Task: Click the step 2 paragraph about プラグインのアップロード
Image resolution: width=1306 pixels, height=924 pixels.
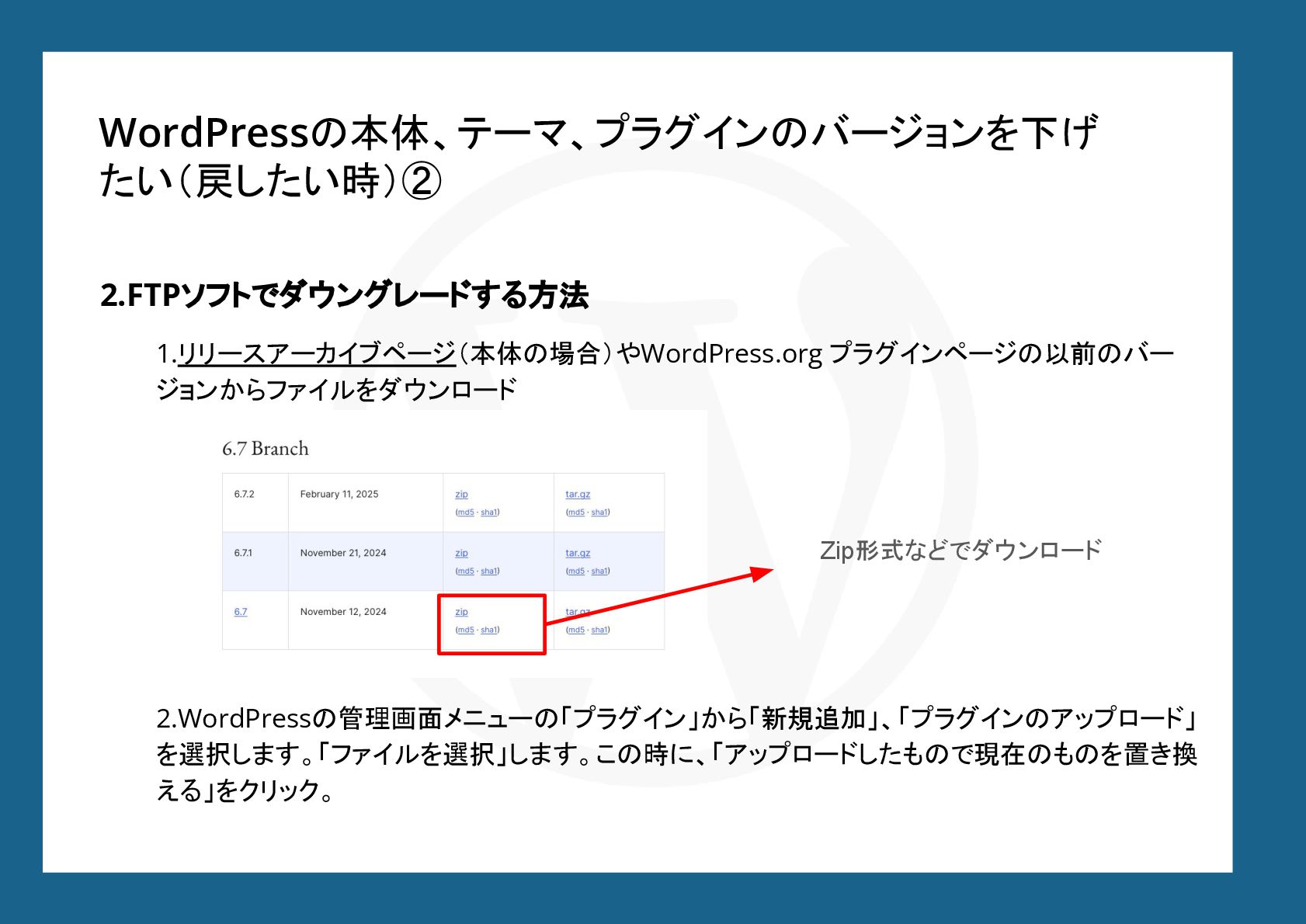Action: [x=676, y=754]
